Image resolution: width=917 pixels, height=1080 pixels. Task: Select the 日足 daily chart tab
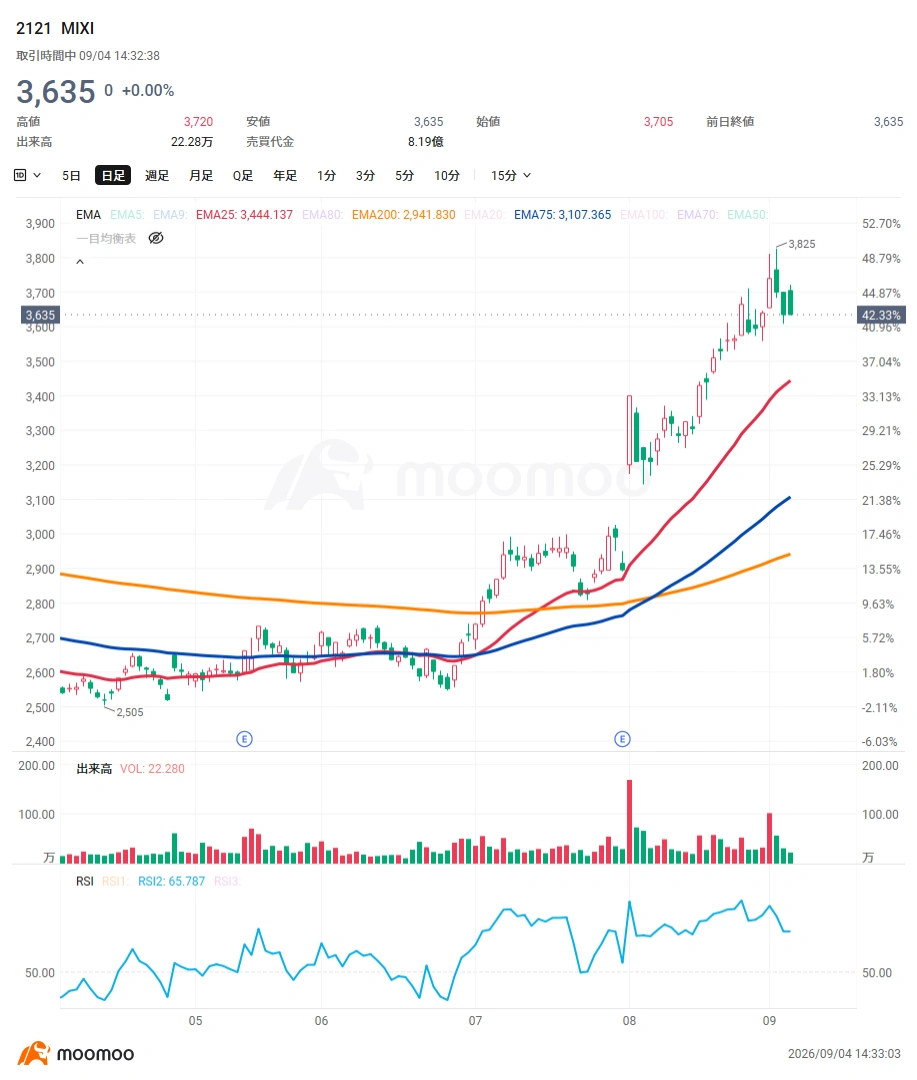click(x=113, y=176)
